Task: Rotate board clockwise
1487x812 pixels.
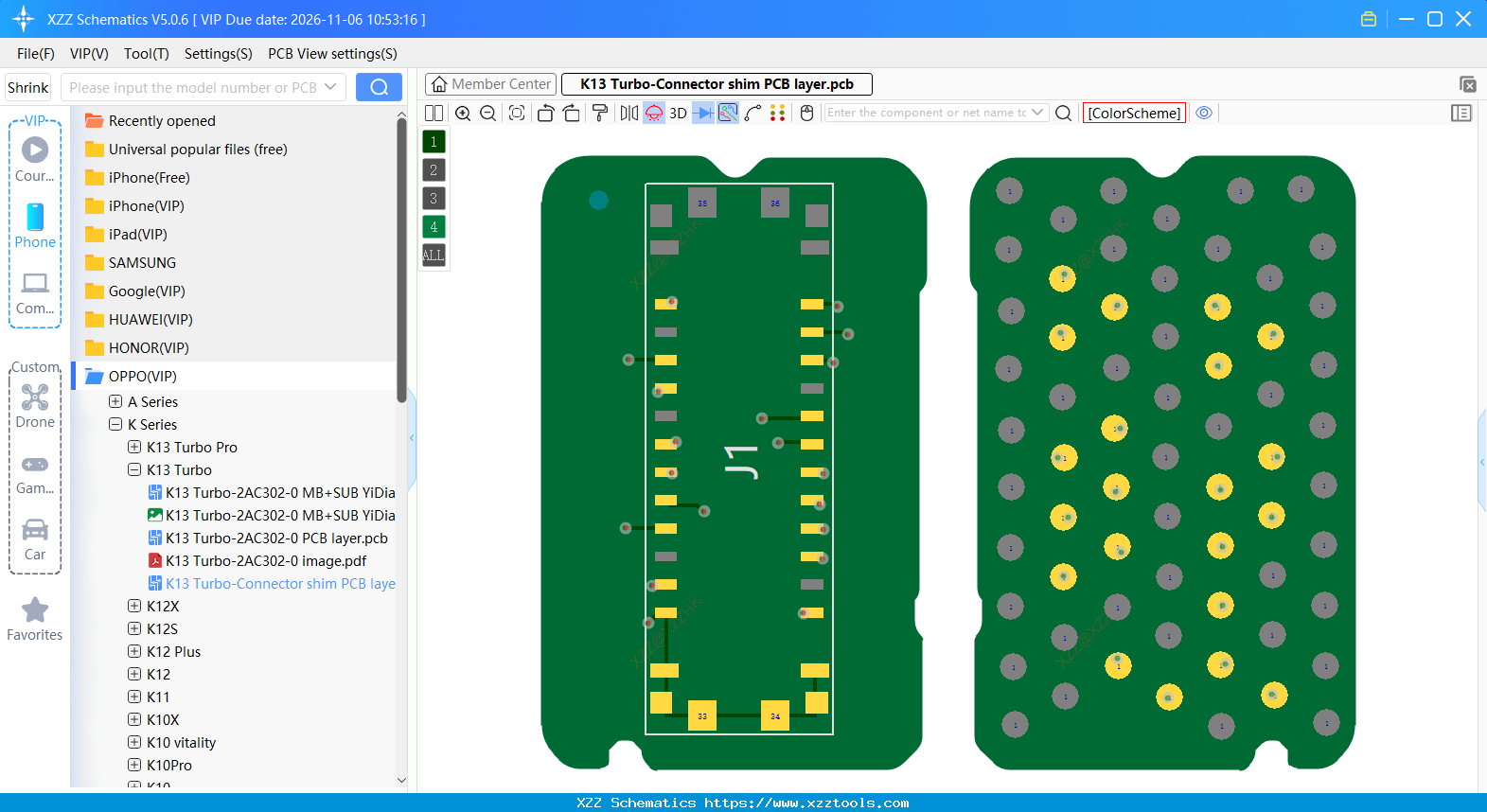Action: tap(572, 113)
